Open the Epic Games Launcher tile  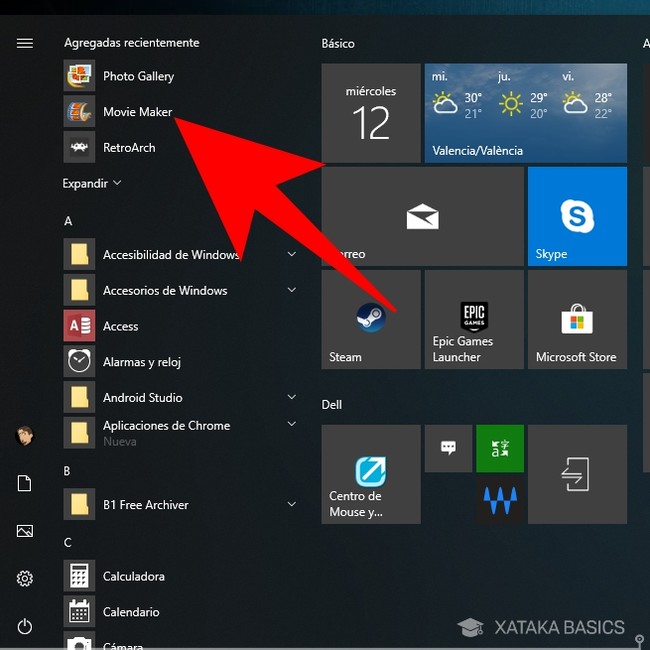pos(473,320)
